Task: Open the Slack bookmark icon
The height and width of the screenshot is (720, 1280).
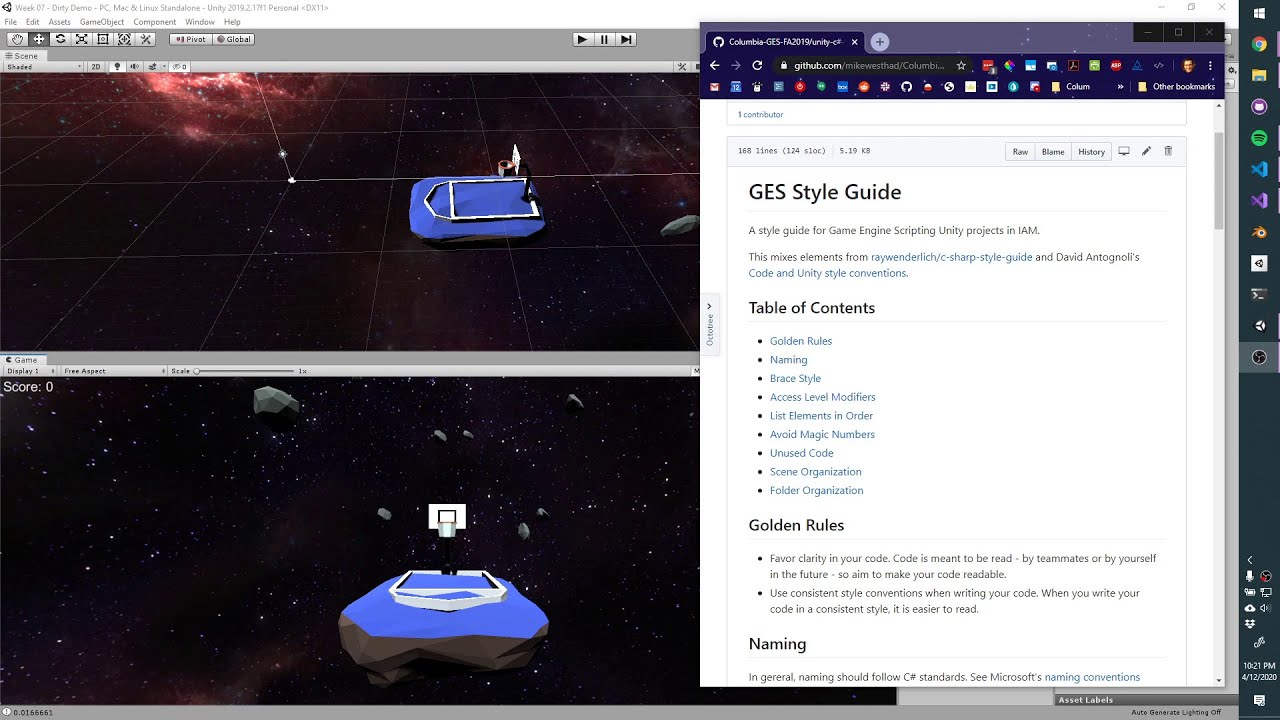Action: (885, 87)
